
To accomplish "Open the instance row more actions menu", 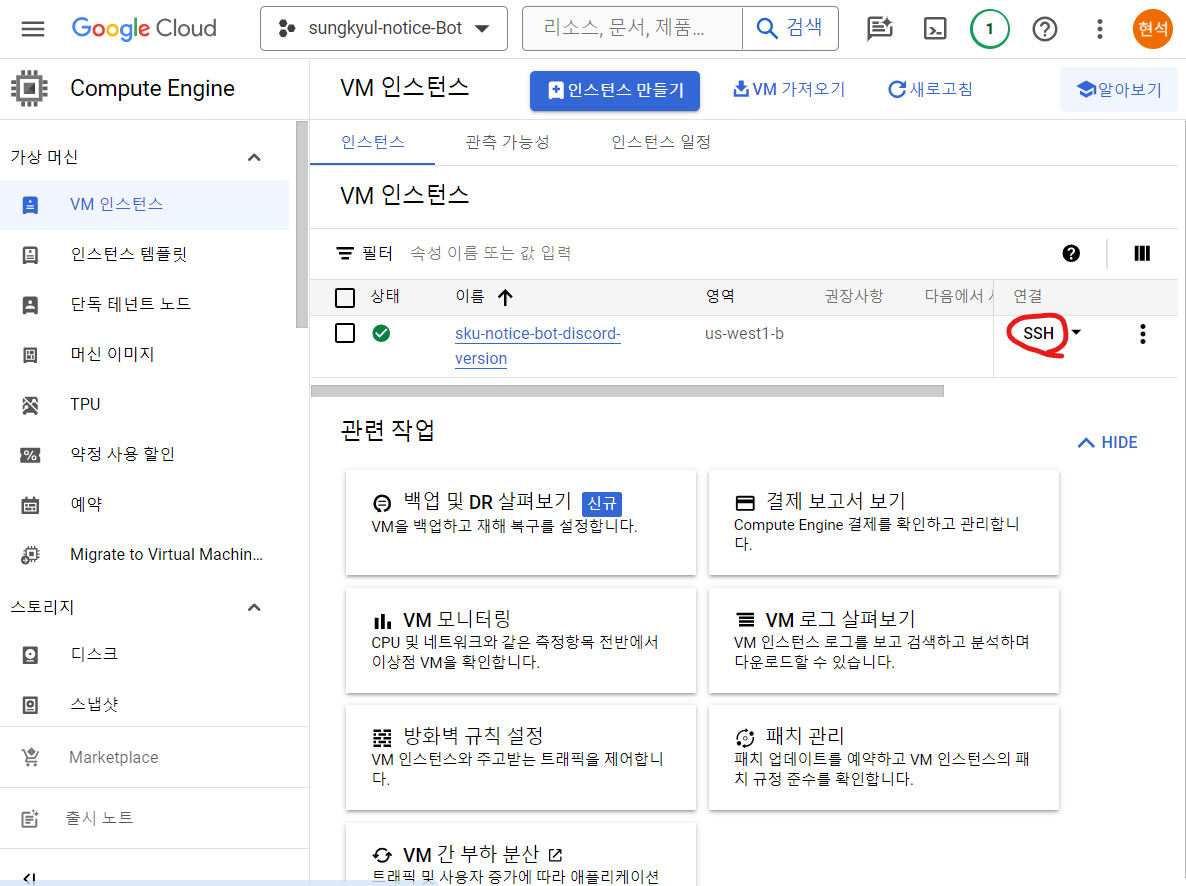I will coord(1143,334).
